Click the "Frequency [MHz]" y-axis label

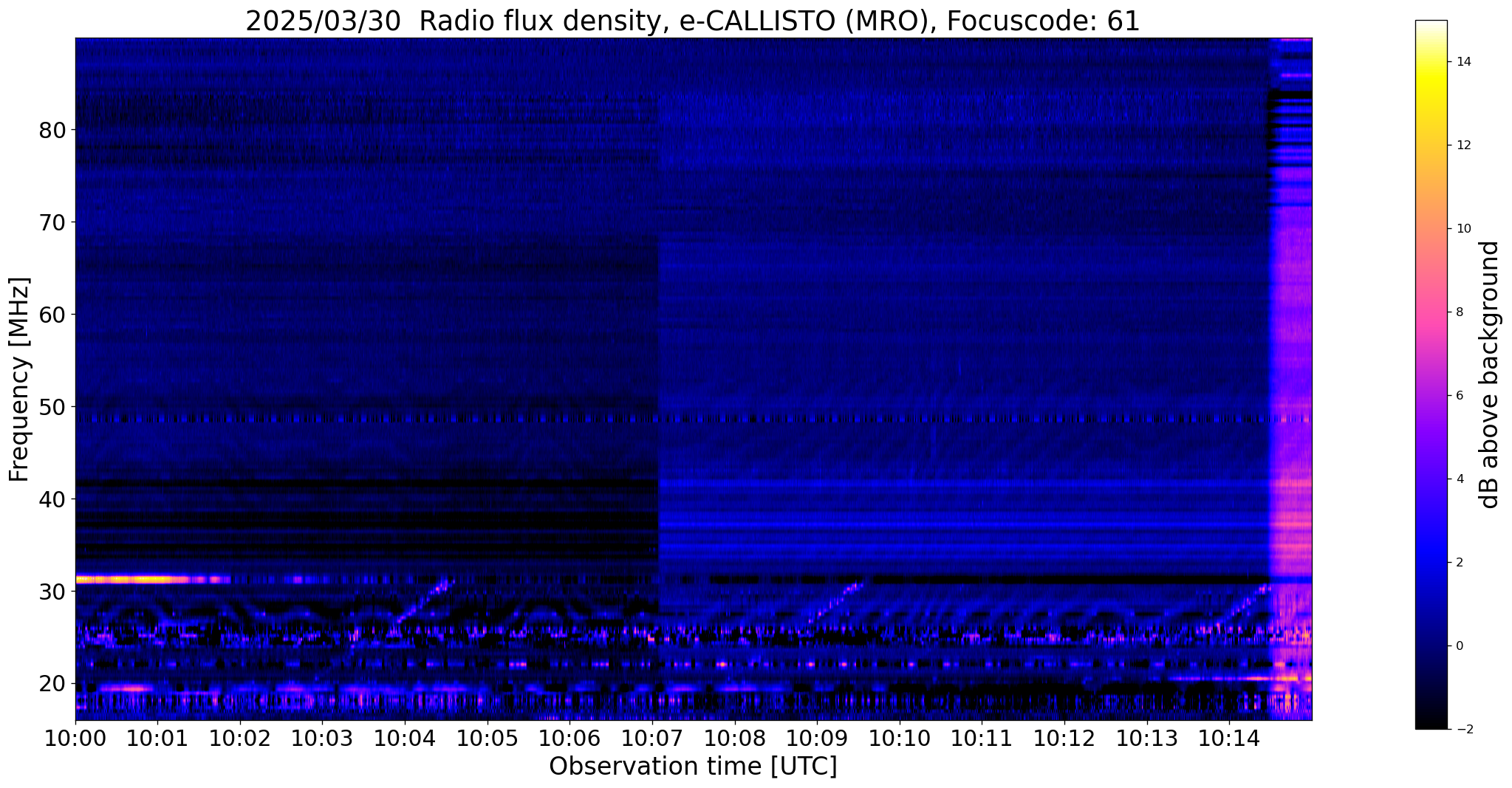click(x=20, y=380)
